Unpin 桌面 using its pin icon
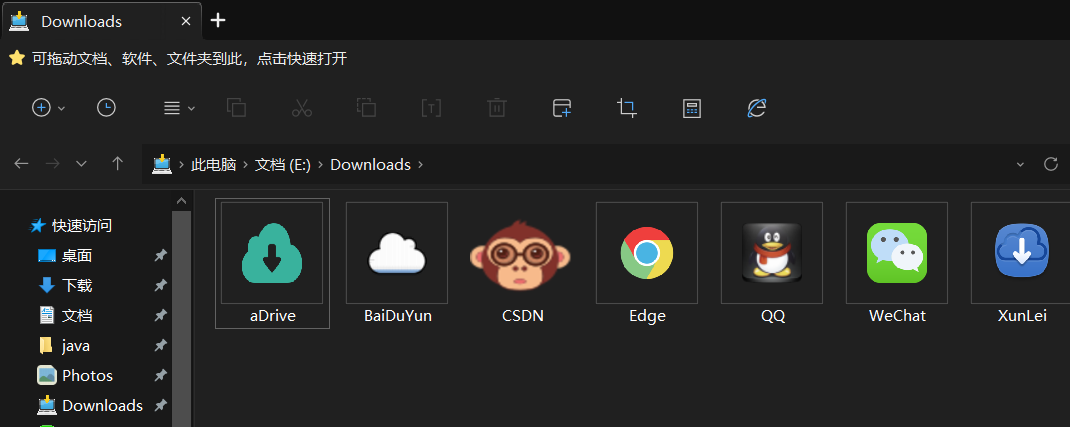Screen dimensions: 1070x427 tap(160, 256)
